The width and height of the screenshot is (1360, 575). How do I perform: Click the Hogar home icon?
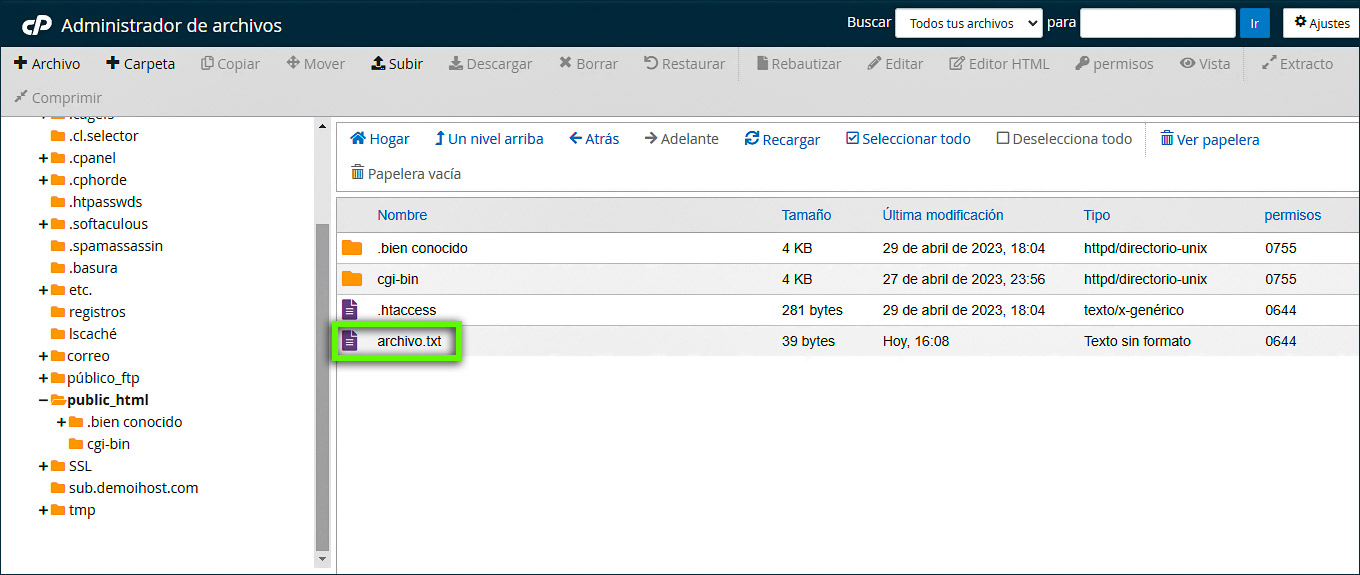tap(357, 139)
